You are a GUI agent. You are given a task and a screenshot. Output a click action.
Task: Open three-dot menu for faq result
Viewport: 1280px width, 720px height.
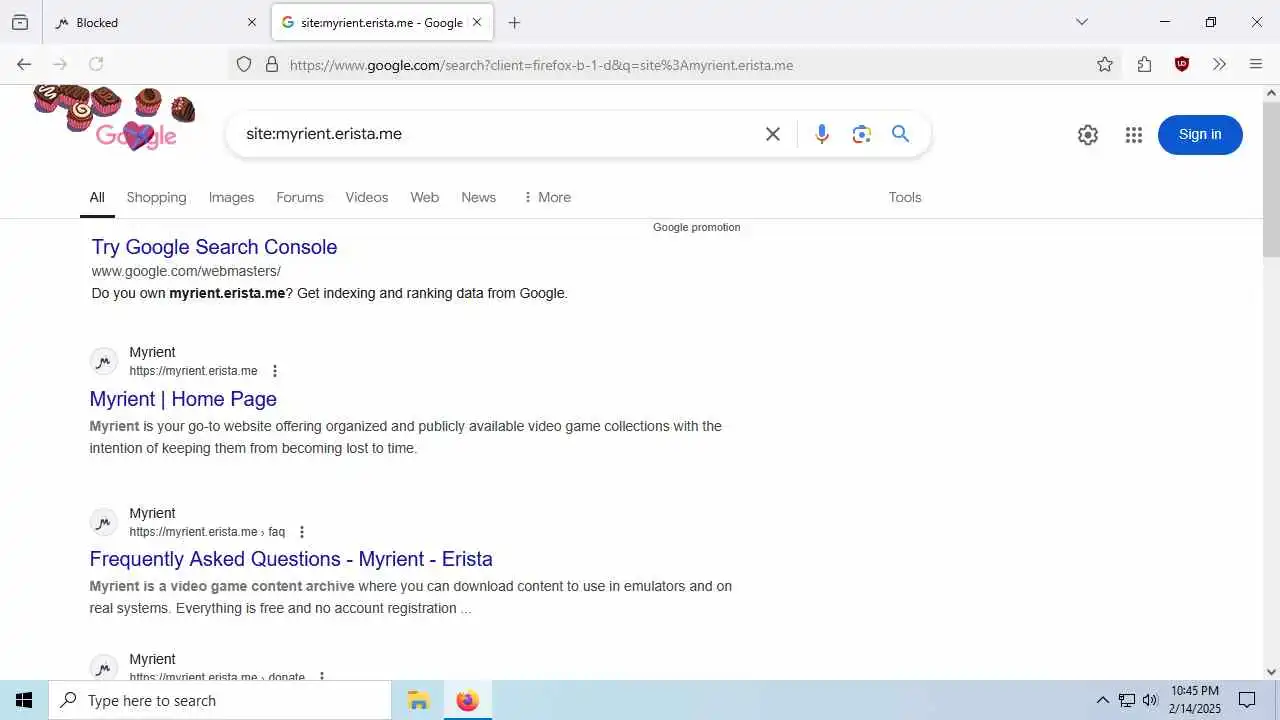click(x=302, y=532)
